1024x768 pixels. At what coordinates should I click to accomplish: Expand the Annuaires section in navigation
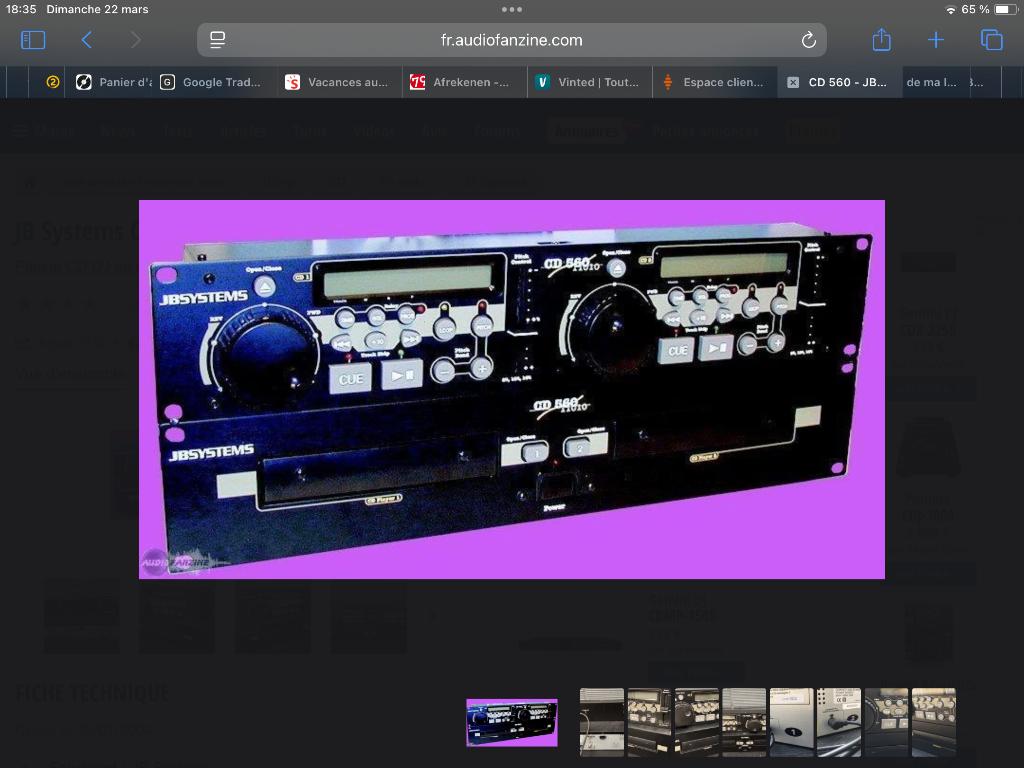click(586, 131)
